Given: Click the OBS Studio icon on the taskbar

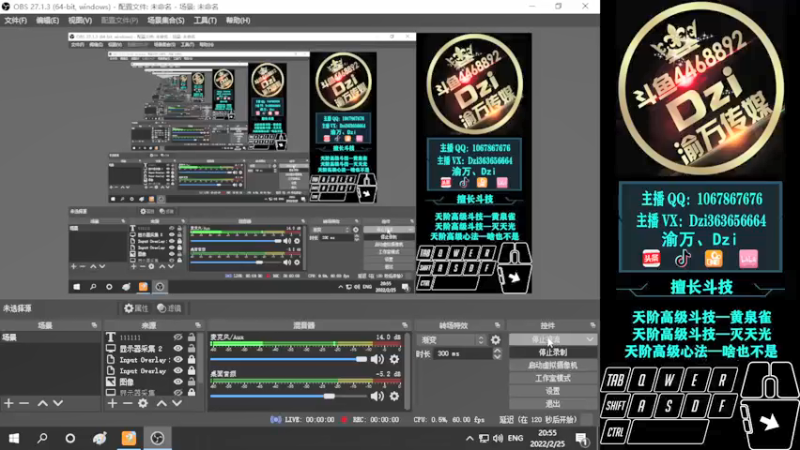Looking at the screenshot, I should 157,438.
